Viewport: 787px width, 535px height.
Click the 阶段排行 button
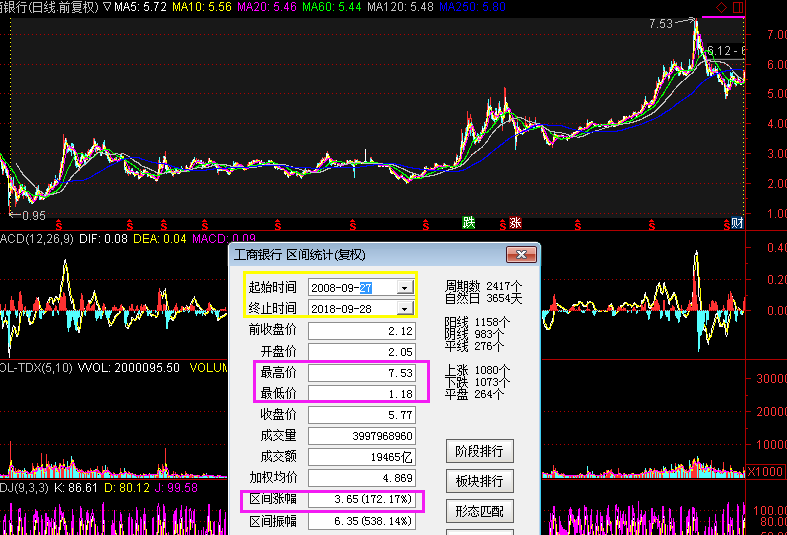pos(479,451)
